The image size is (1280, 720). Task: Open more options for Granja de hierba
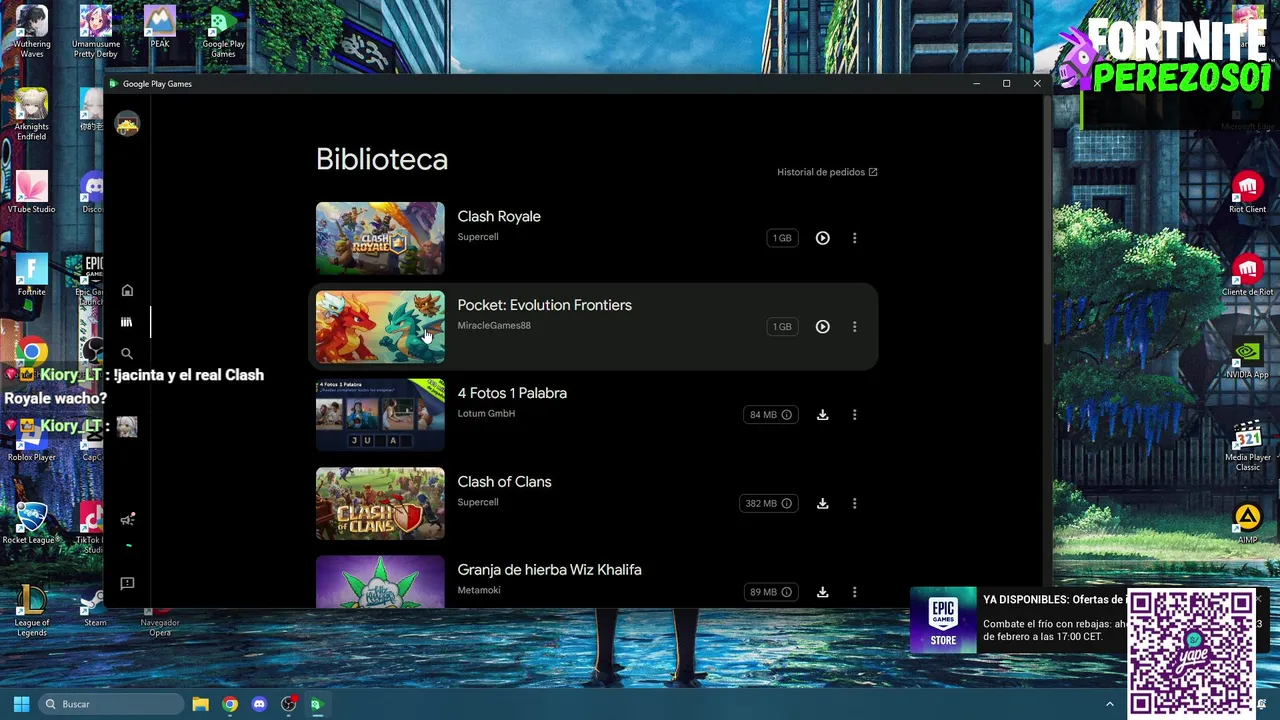point(854,592)
